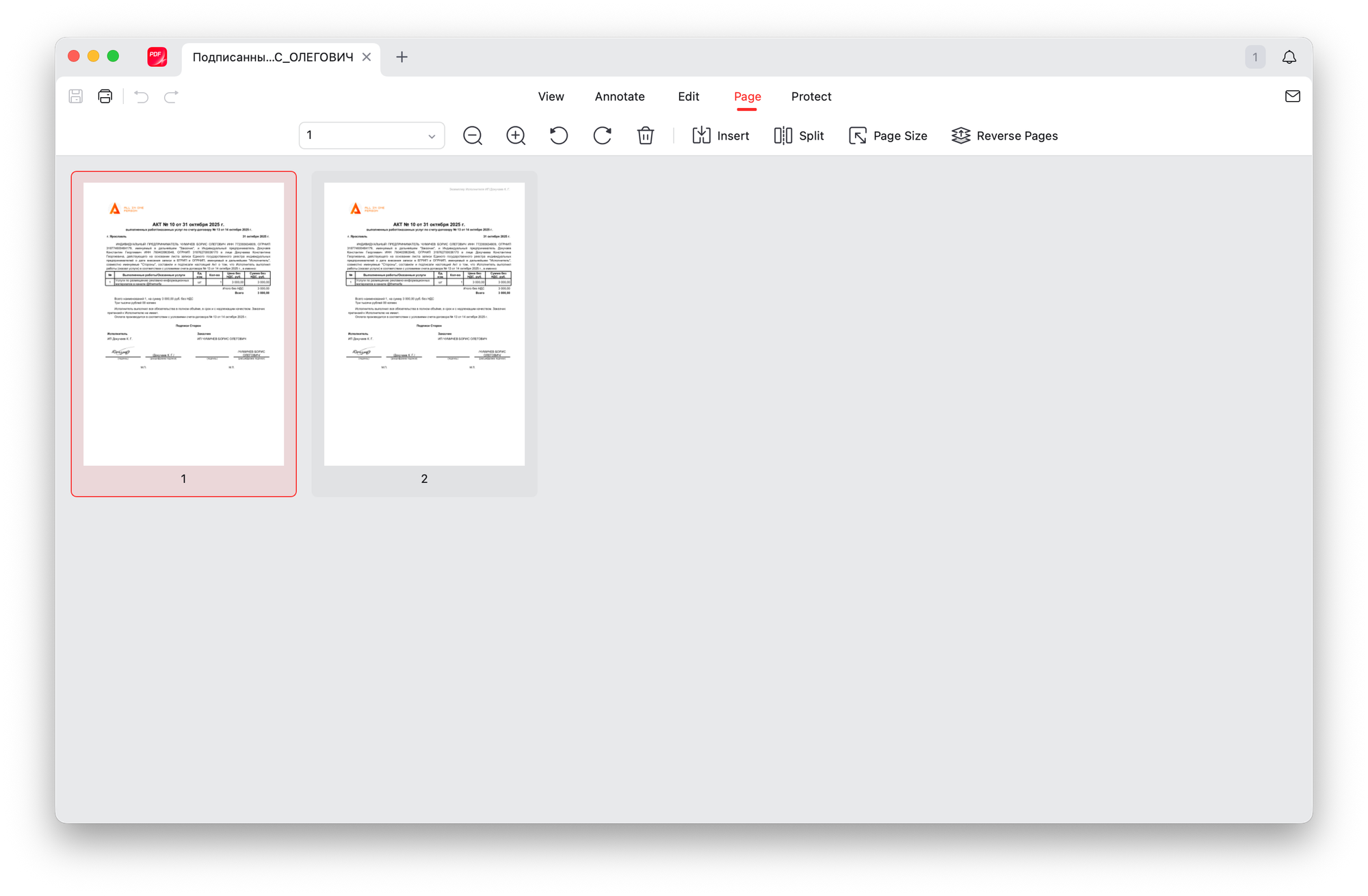Click Reverse Pages button
Screen dimensions: 1368x896
(x=1004, y=135)
